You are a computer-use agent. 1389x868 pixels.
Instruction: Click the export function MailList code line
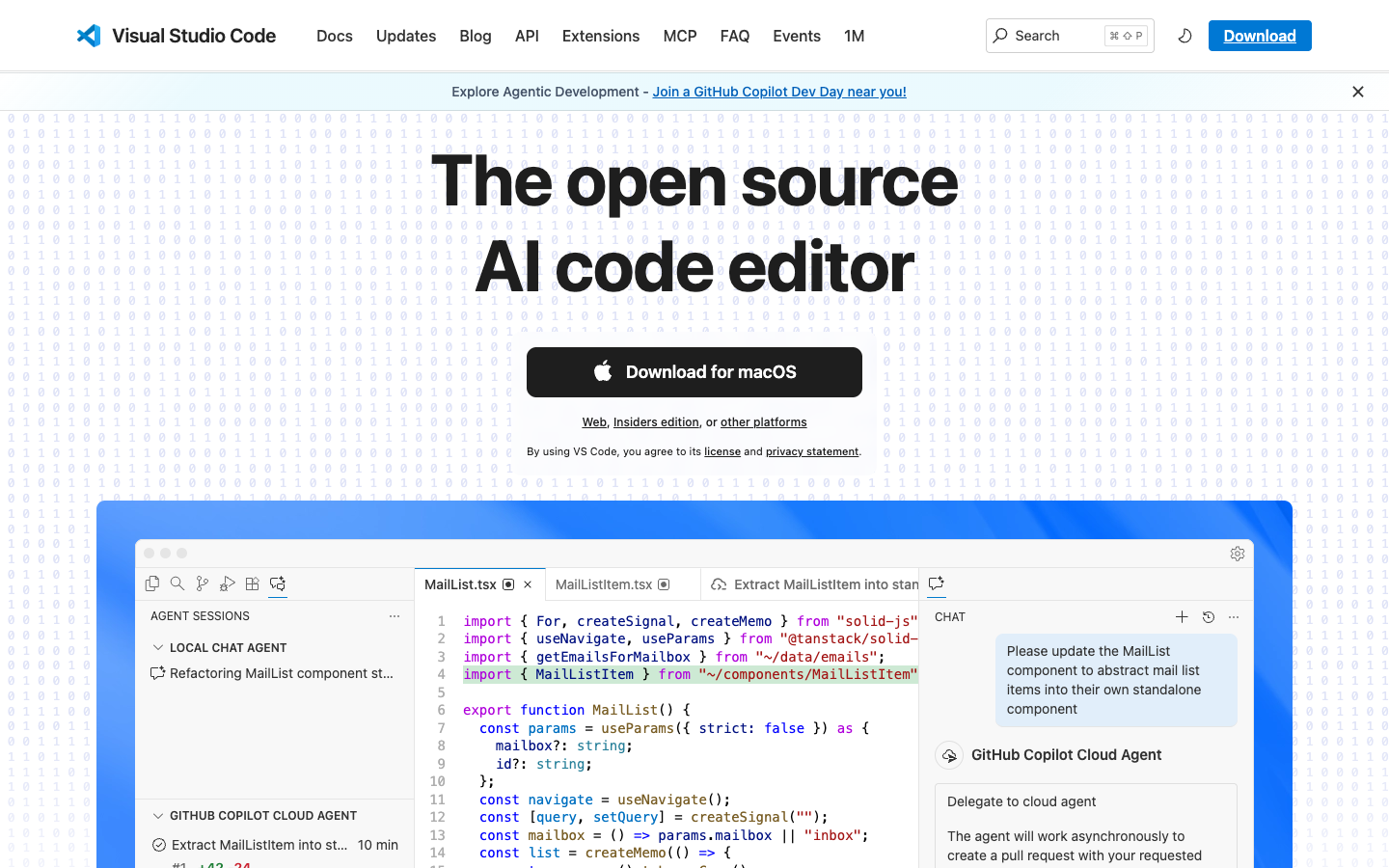[577, 710]
